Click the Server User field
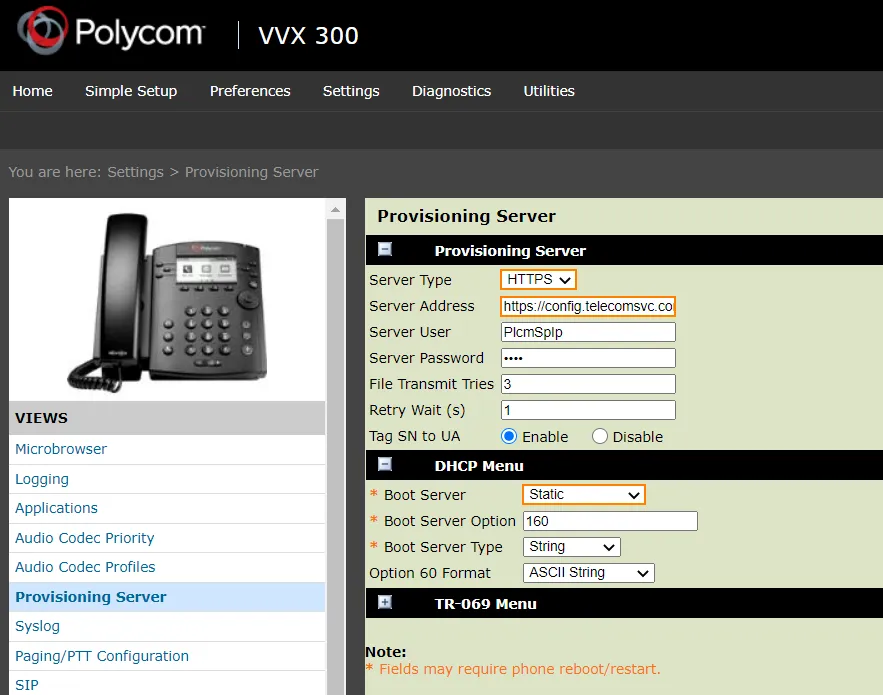This screenshot has width=883, height=695. click(588, 332)
